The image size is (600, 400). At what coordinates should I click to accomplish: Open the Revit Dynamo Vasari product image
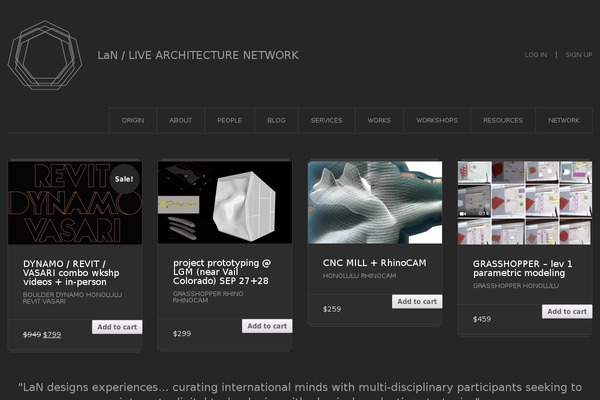(75, 203)
